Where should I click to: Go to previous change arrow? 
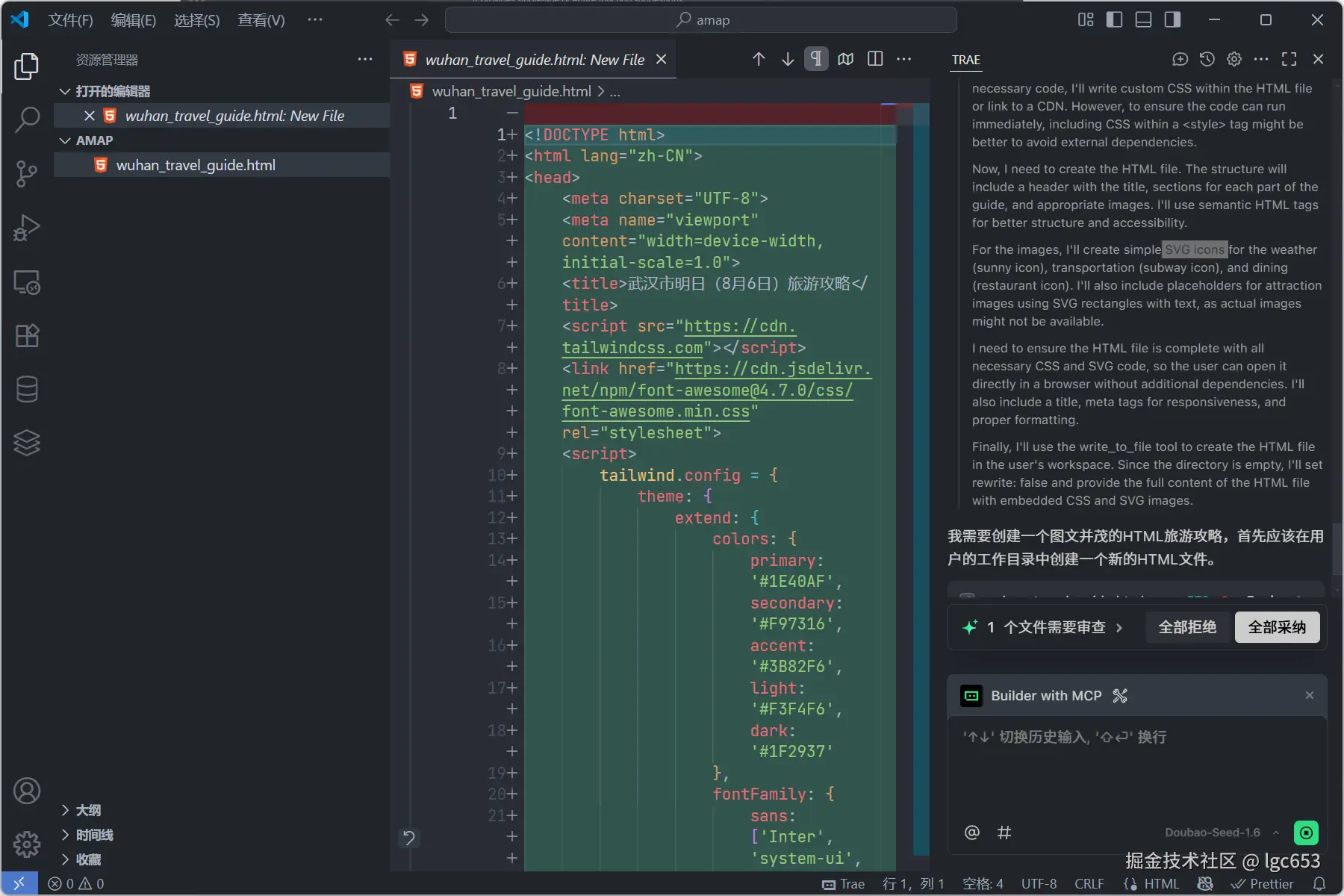(x=759, y=59)
